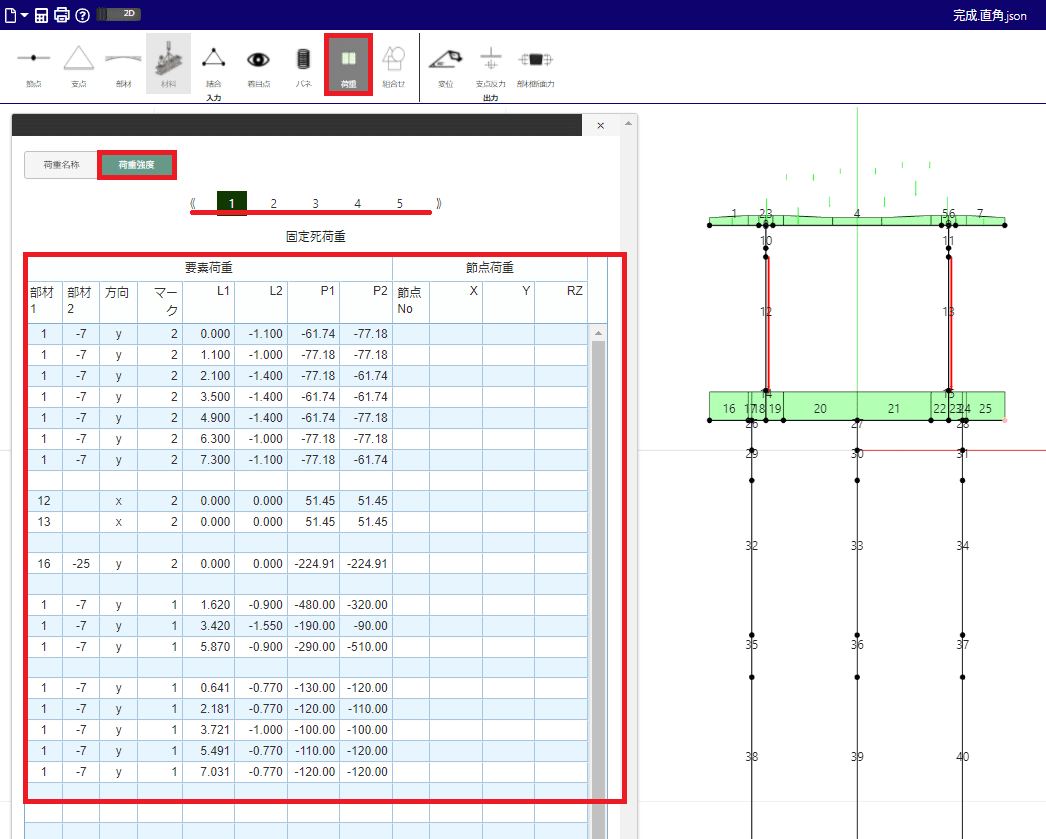The height and width of the screenshot is (839, 1046).
Task: Select the P1 cell showing -224.91
Action: pos(314,564)
